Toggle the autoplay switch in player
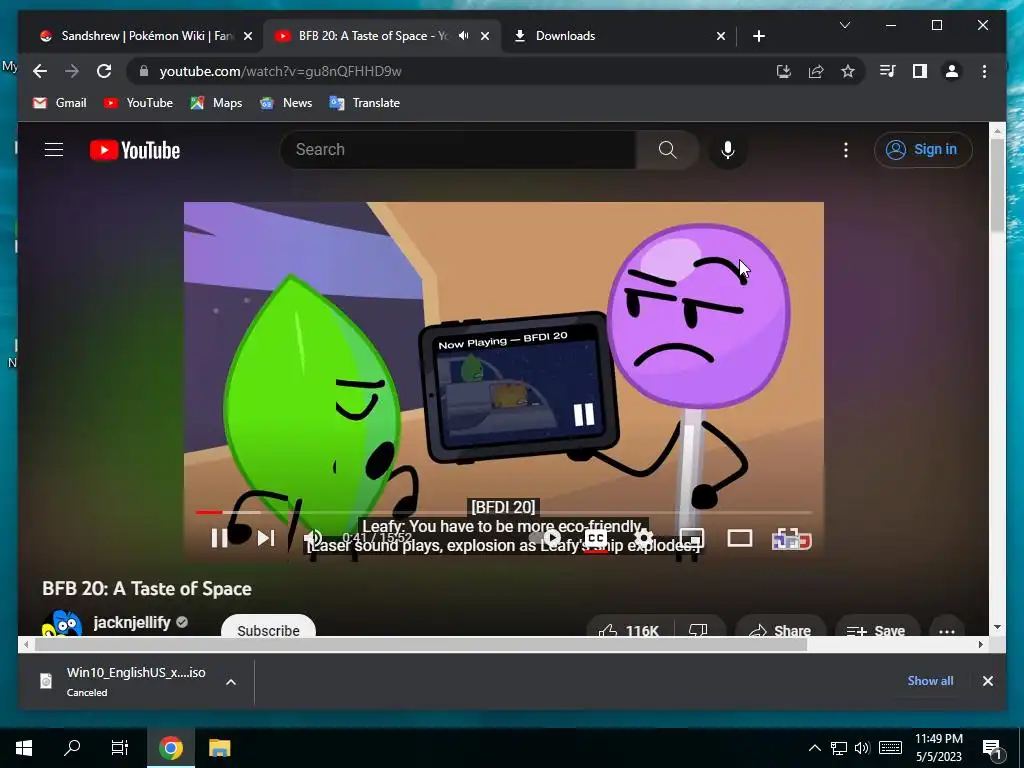 (x=546, y=538)
